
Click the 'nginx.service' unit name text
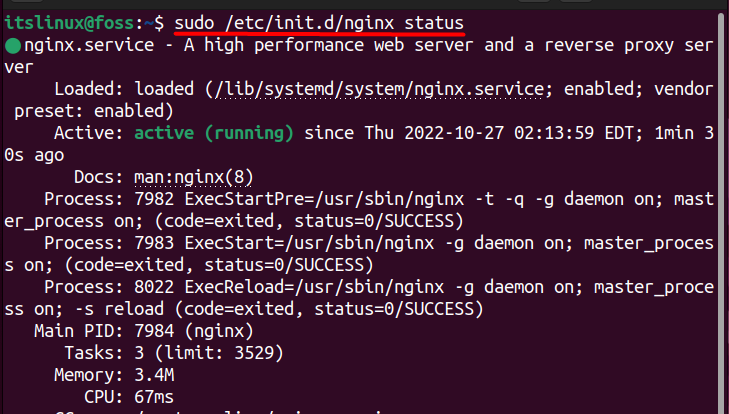pyautogui.click(x=89, y=46)
